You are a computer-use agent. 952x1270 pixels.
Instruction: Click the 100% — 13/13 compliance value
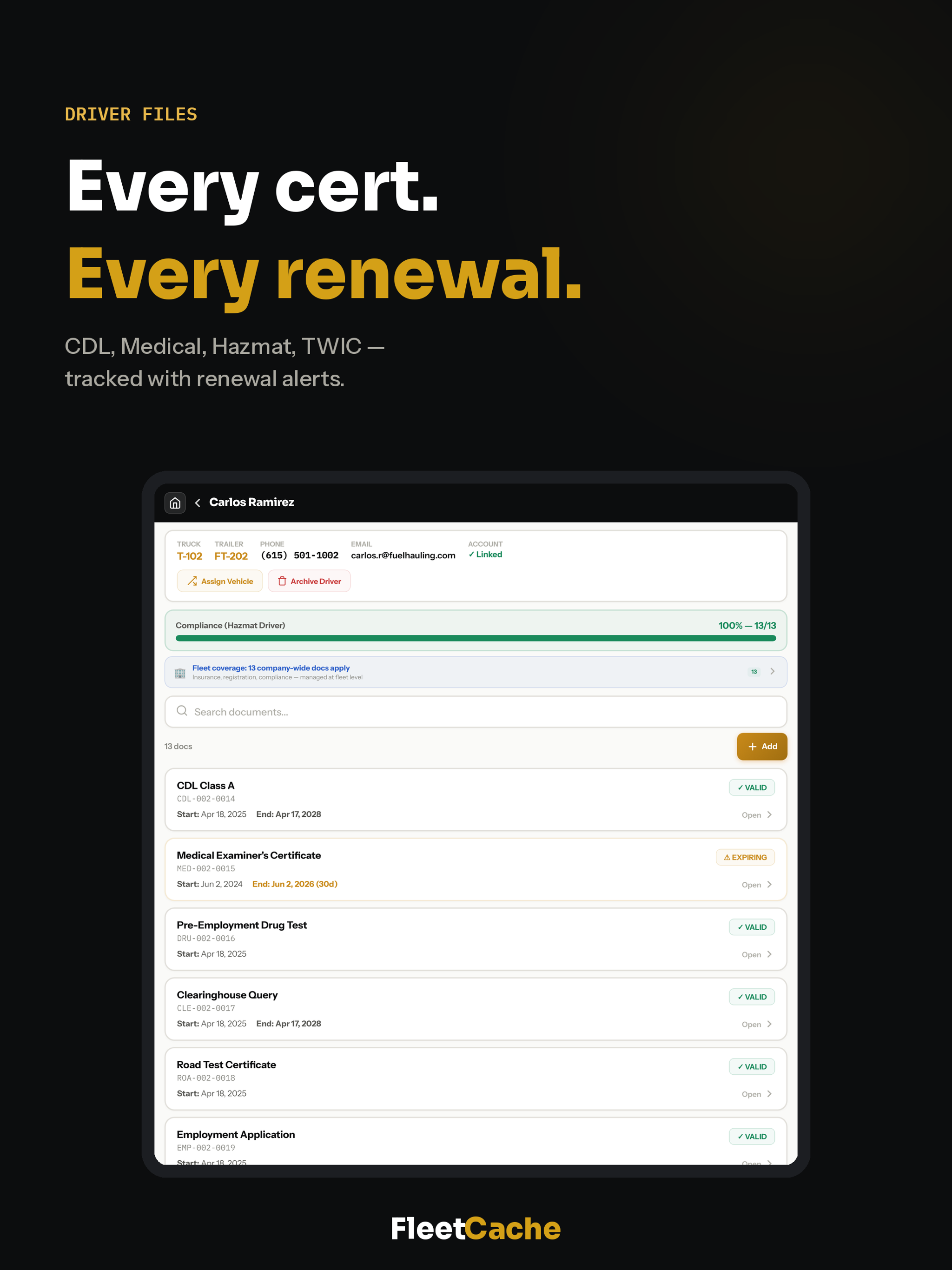(x=747, y=625)
